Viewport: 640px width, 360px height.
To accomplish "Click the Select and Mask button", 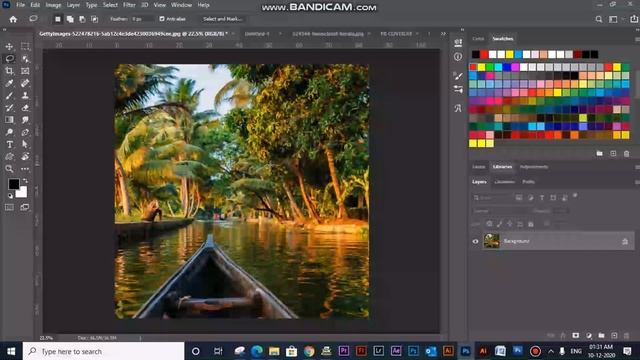I will pos(222,19).
